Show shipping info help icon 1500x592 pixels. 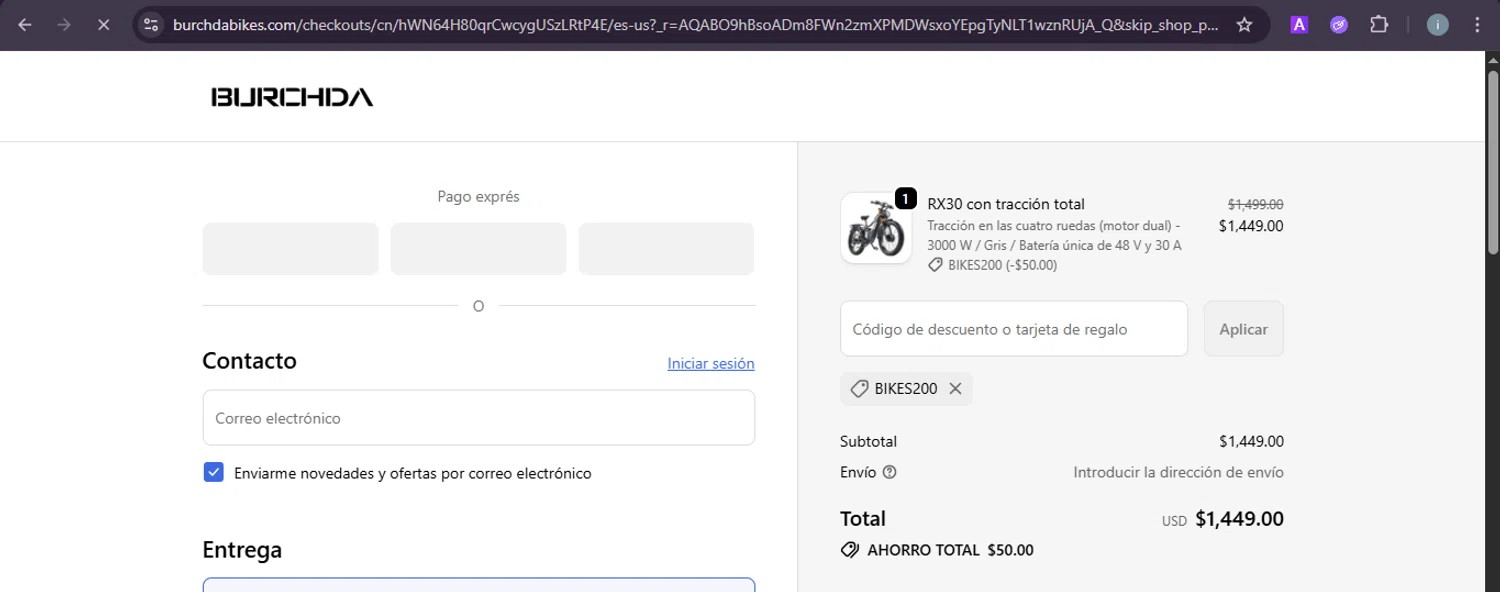[x=890, y=472]
